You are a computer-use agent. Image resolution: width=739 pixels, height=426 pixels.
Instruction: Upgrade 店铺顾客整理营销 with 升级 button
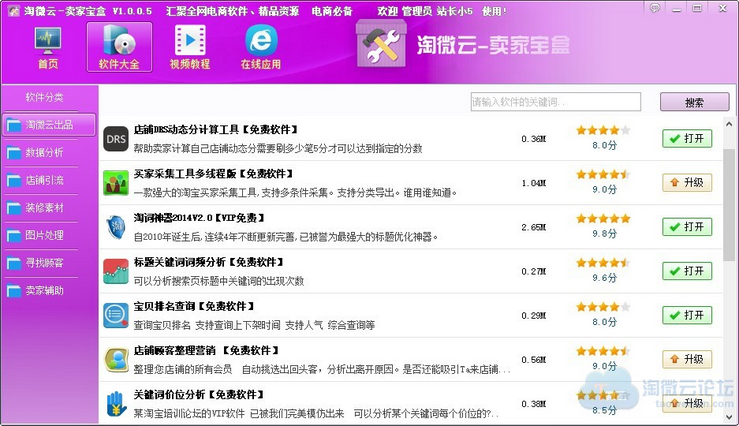[x=687, y=359]
